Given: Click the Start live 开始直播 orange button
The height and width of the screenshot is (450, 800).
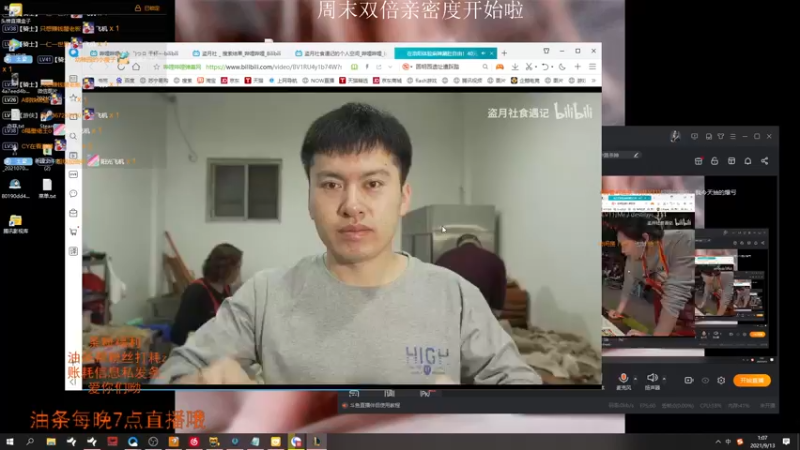Looking at the screenshot, I should click(752, 380).
